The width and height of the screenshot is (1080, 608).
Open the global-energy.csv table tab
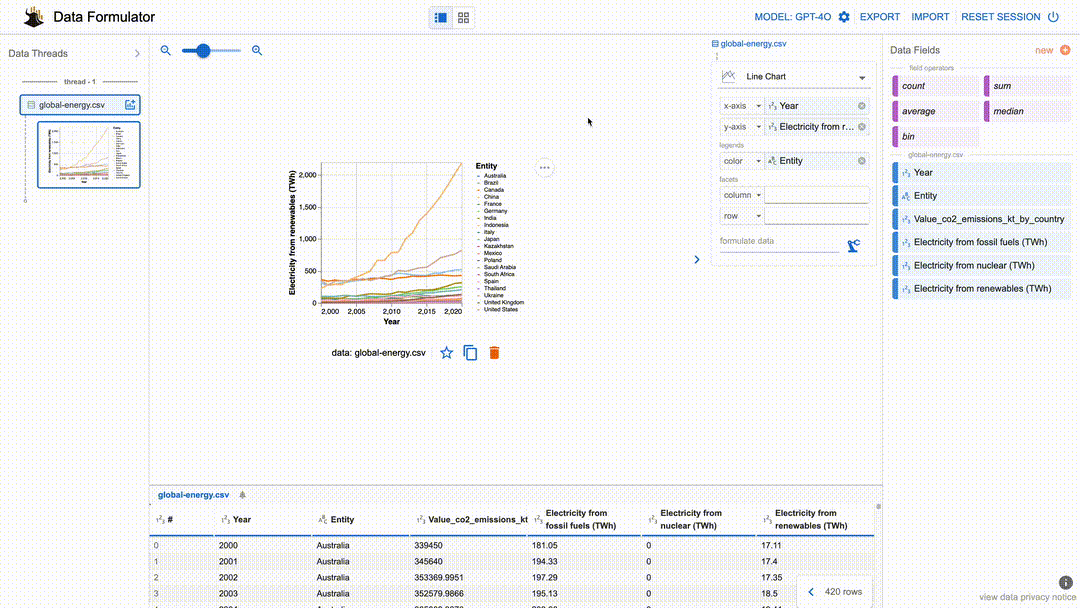point(194,494)
